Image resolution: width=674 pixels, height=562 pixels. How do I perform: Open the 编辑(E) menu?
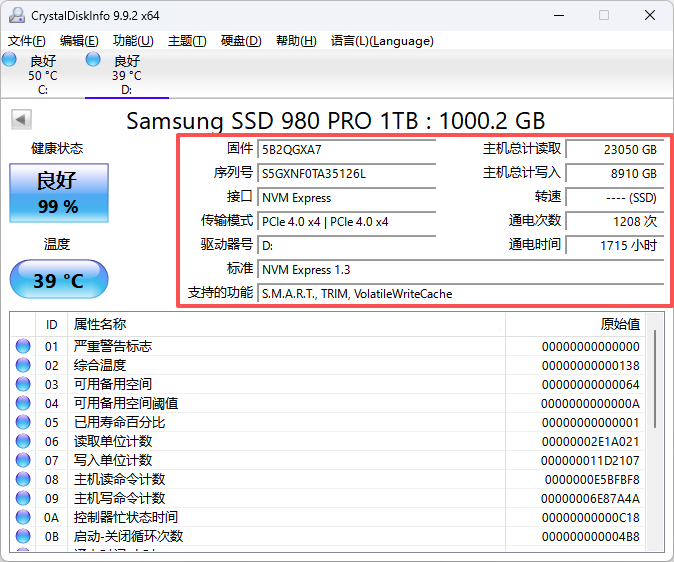pyautogui.click(x=79, y=41)
